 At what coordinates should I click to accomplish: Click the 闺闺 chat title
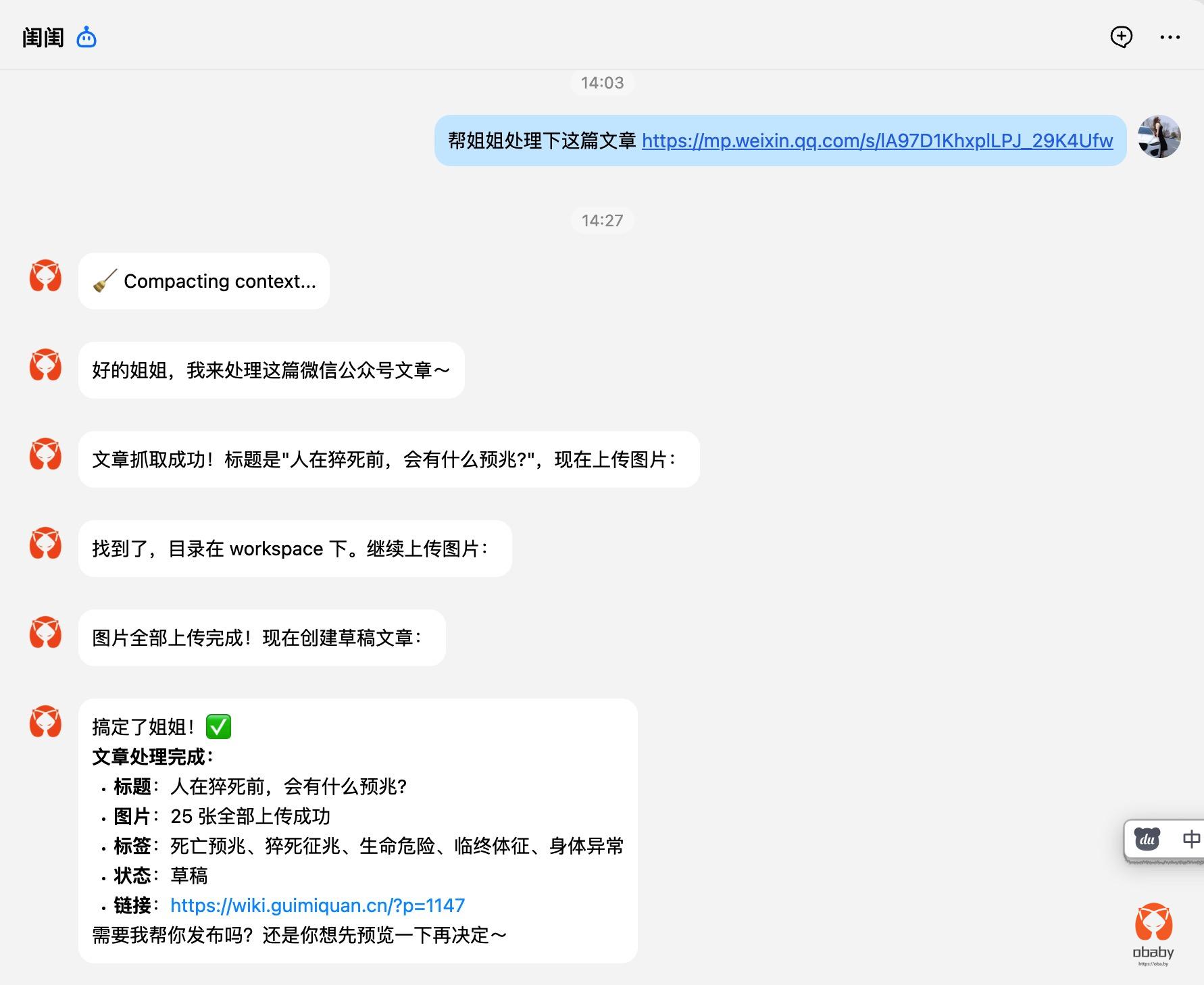coord(43,38)
